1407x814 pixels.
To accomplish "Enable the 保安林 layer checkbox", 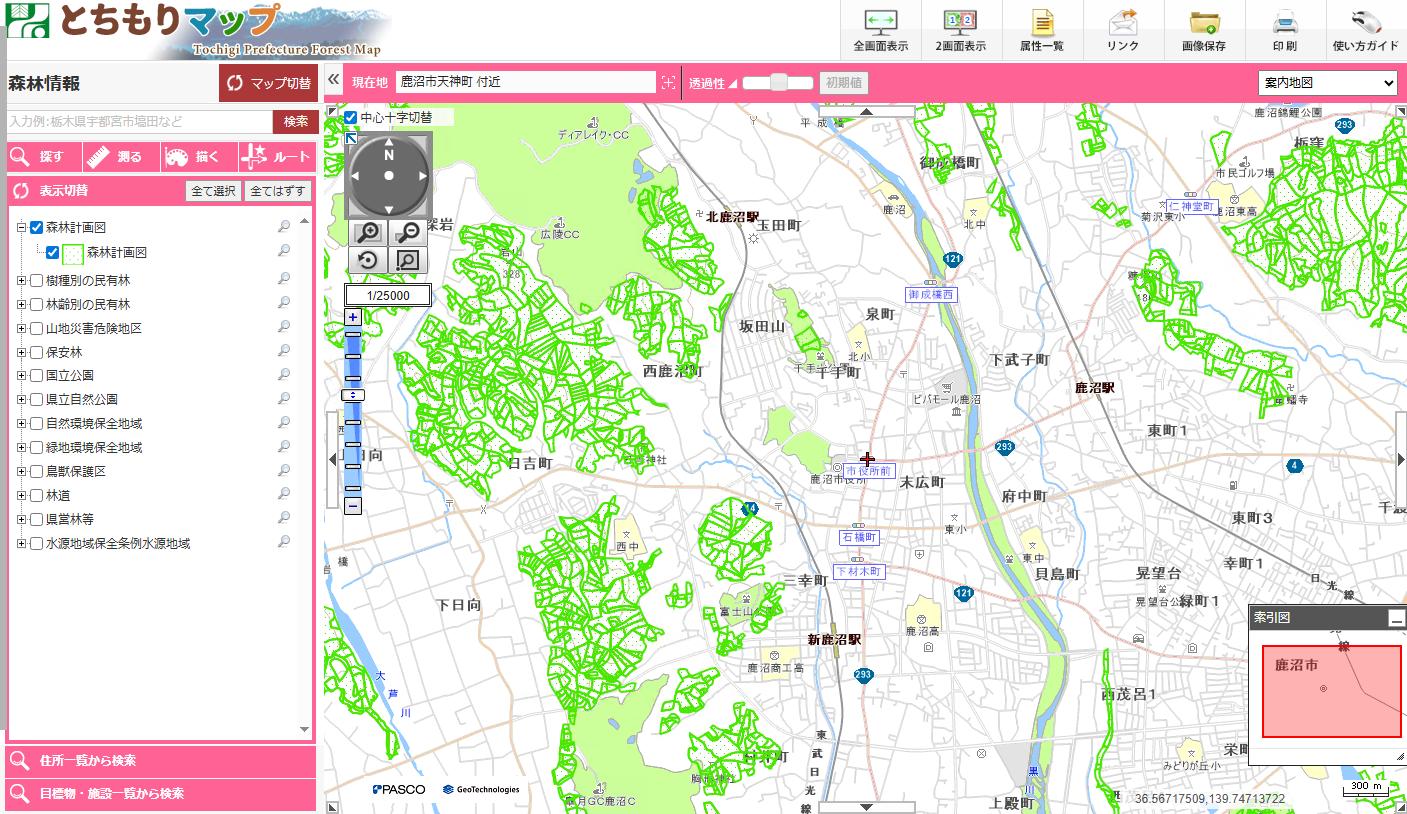I will [x=36, y=352].
